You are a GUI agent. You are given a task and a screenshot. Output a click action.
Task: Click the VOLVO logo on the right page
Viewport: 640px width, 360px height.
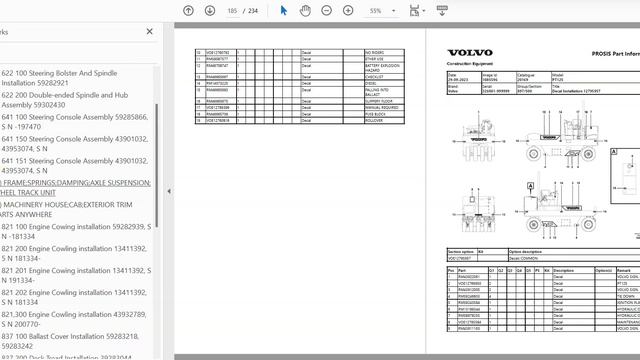coord(470,53)
